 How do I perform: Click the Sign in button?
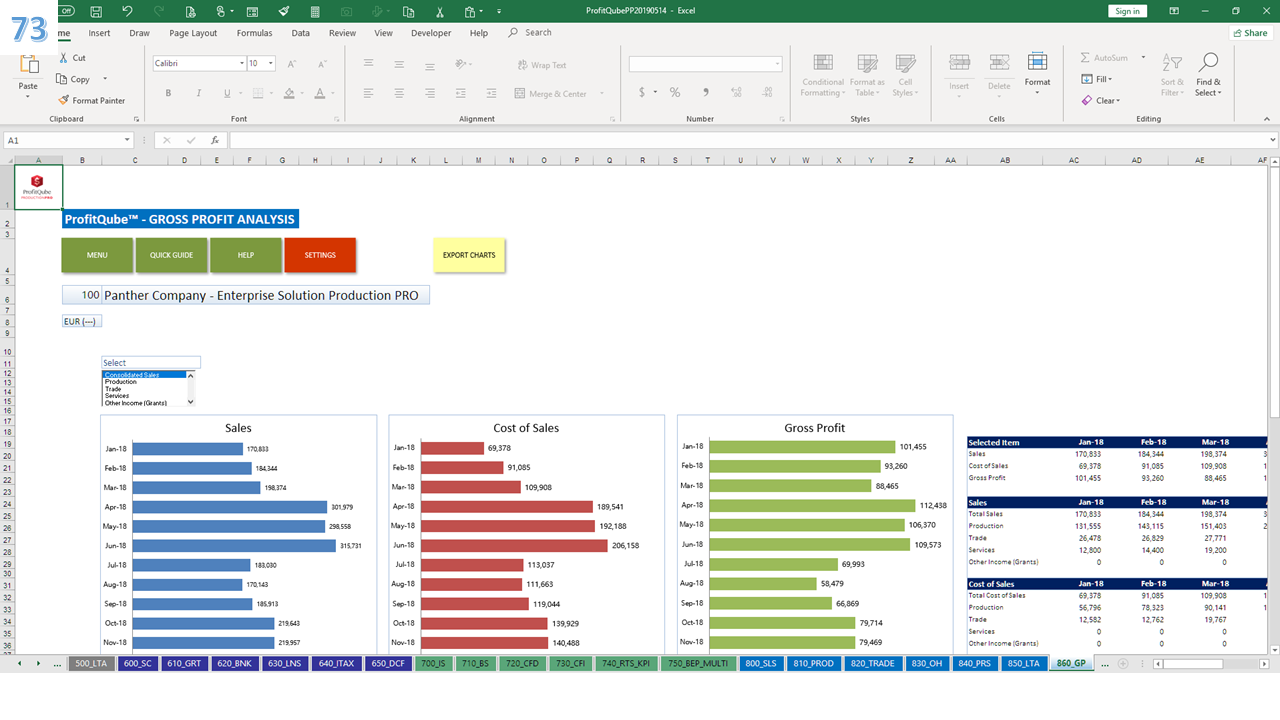(1127, 11)
